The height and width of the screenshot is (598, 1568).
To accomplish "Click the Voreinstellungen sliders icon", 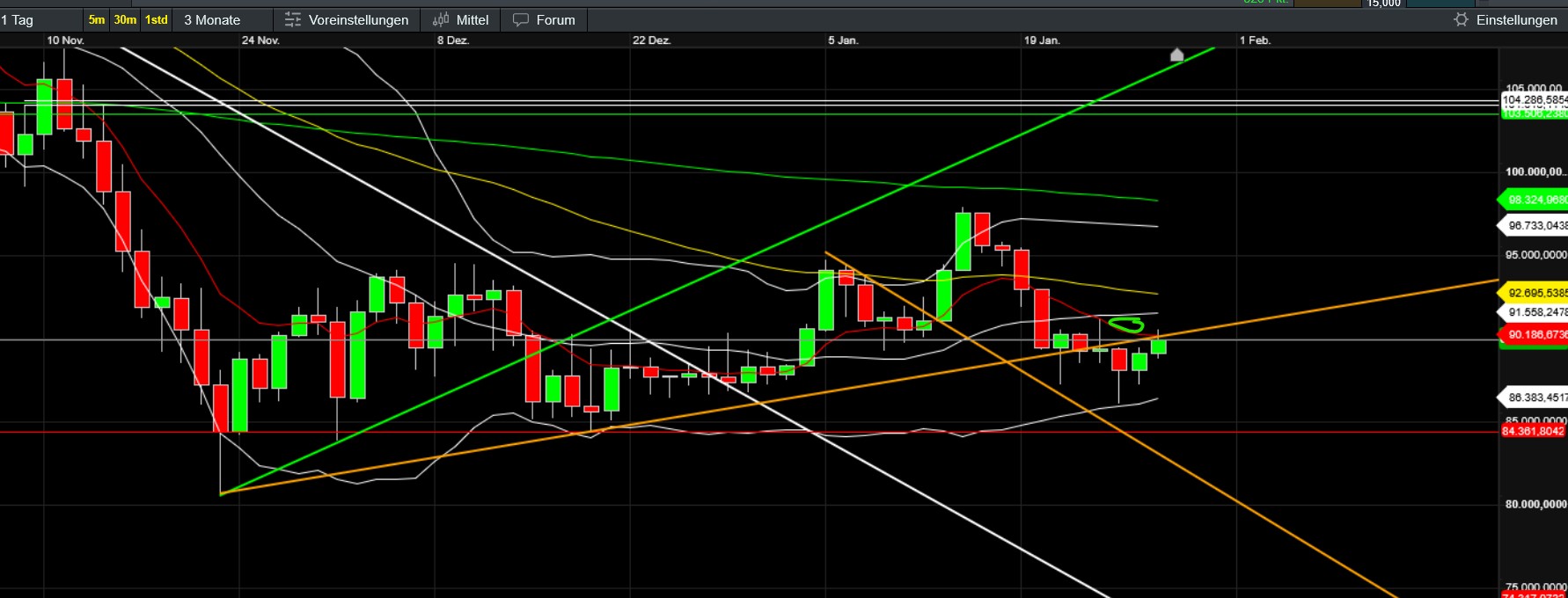I will click(x=293, y=19).
